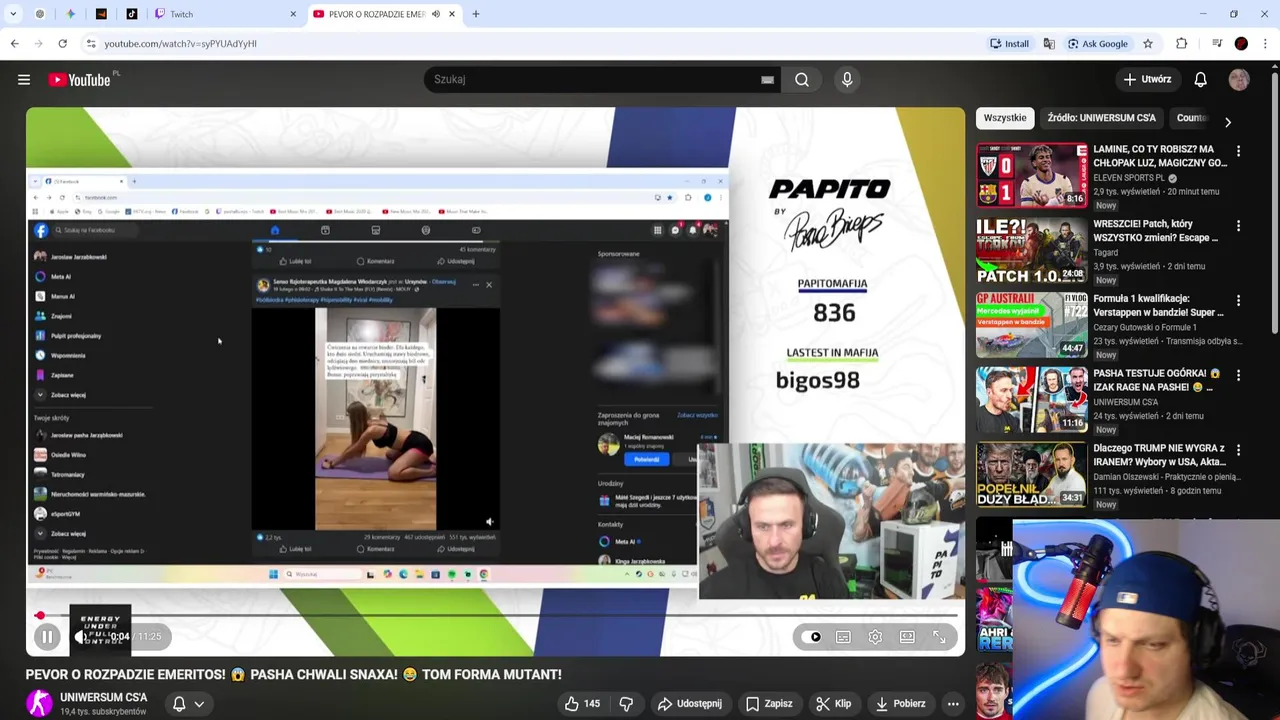The height and width of the screenshot is (720, 1280).
Task: Bookmark this page with star
Action: click(x=1148, y=44)
